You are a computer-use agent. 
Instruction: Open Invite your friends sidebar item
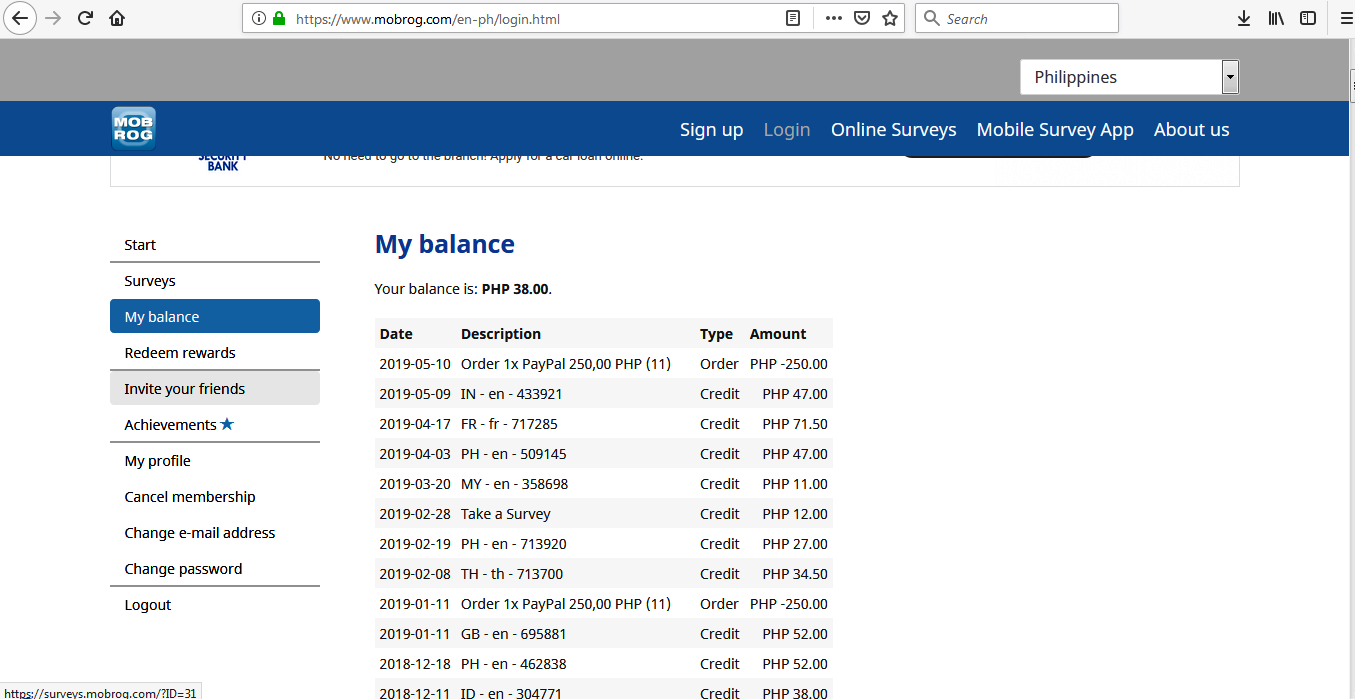pos(215,388)
